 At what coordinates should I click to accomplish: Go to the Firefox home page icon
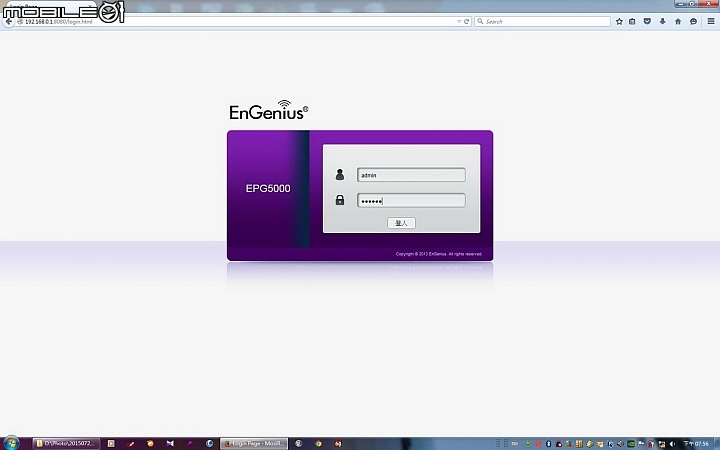[678, 22]
